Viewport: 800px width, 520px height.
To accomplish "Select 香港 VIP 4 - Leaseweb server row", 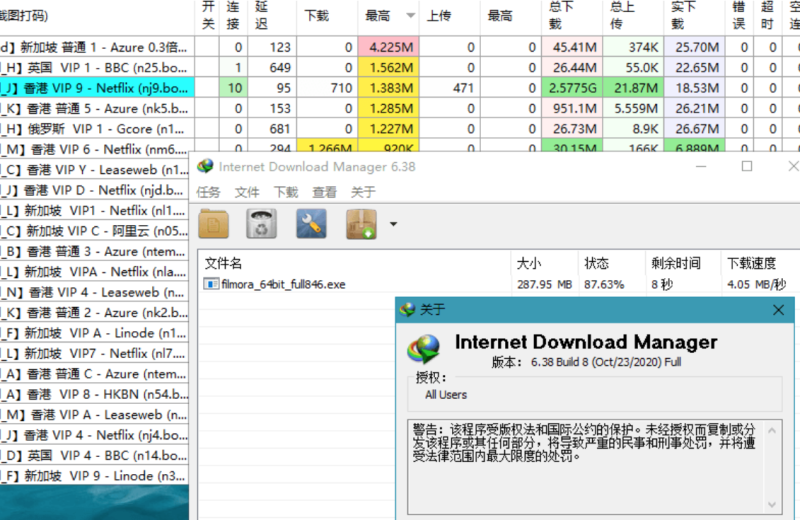I will tap(94, 292).
